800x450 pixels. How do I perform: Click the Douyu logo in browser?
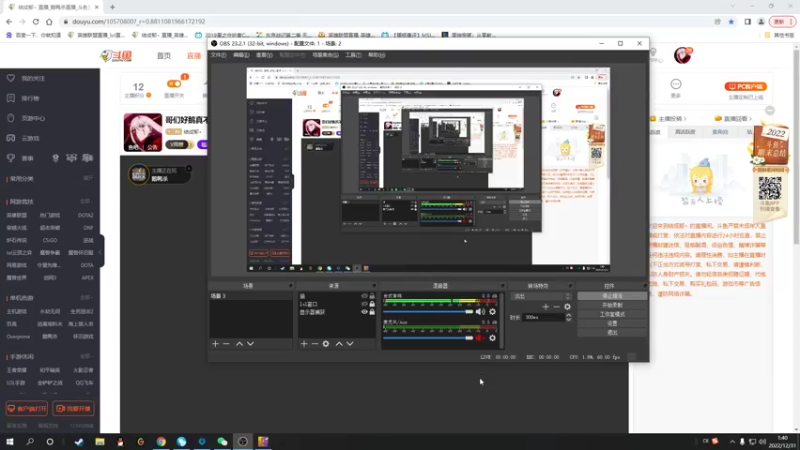pos(116,56)
